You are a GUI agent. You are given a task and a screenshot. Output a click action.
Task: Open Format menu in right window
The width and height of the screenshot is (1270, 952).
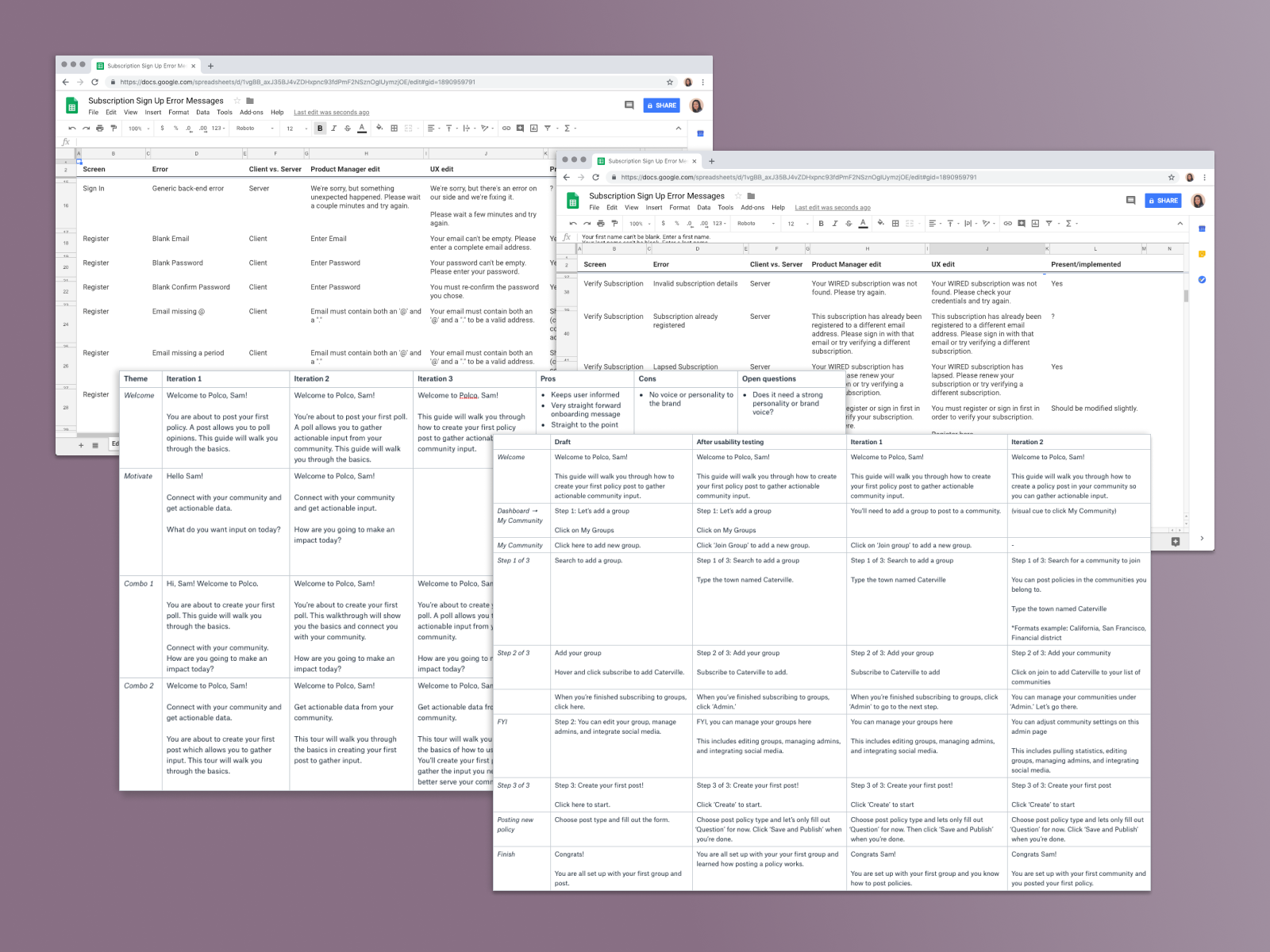[x=679, y=207]
